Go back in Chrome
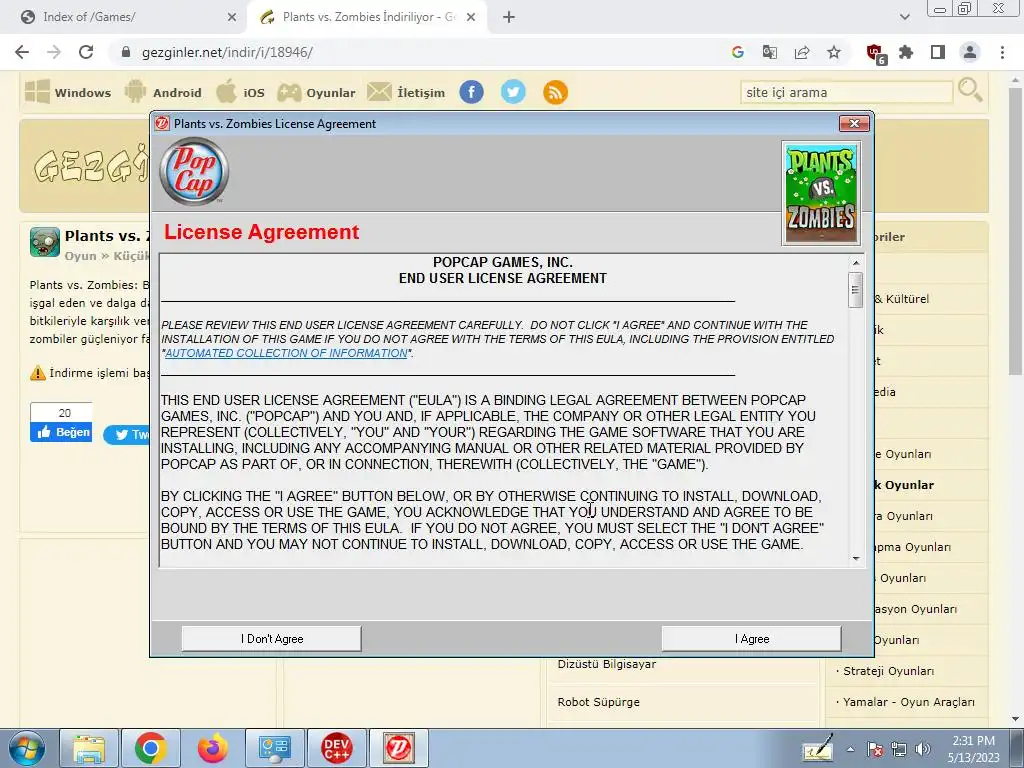Image resolution: width=1024 pixels, height=768 pixels. pyautogui.click(x=22, y=52)
